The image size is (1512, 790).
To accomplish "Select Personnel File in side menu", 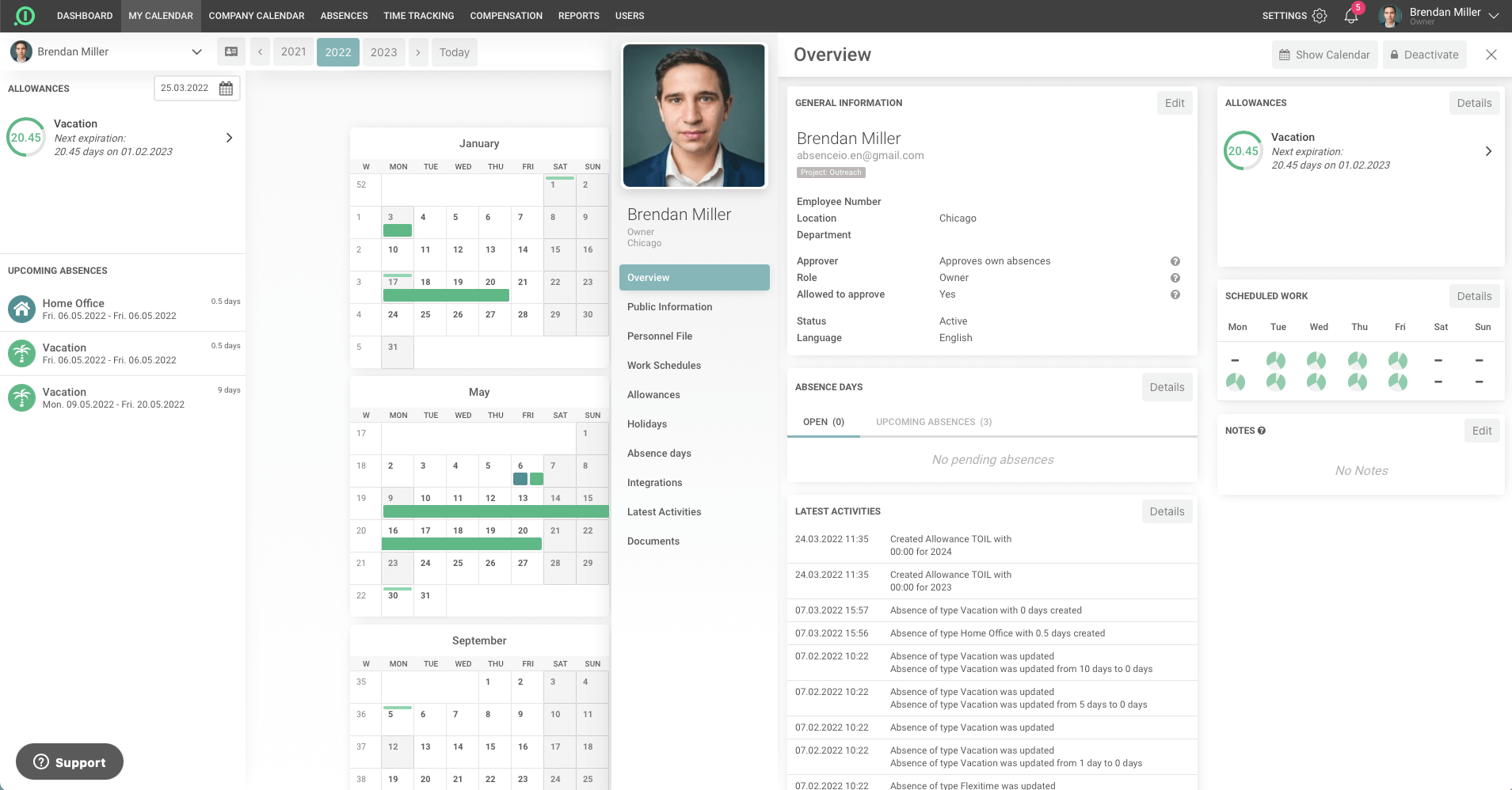I will point(660,336).
